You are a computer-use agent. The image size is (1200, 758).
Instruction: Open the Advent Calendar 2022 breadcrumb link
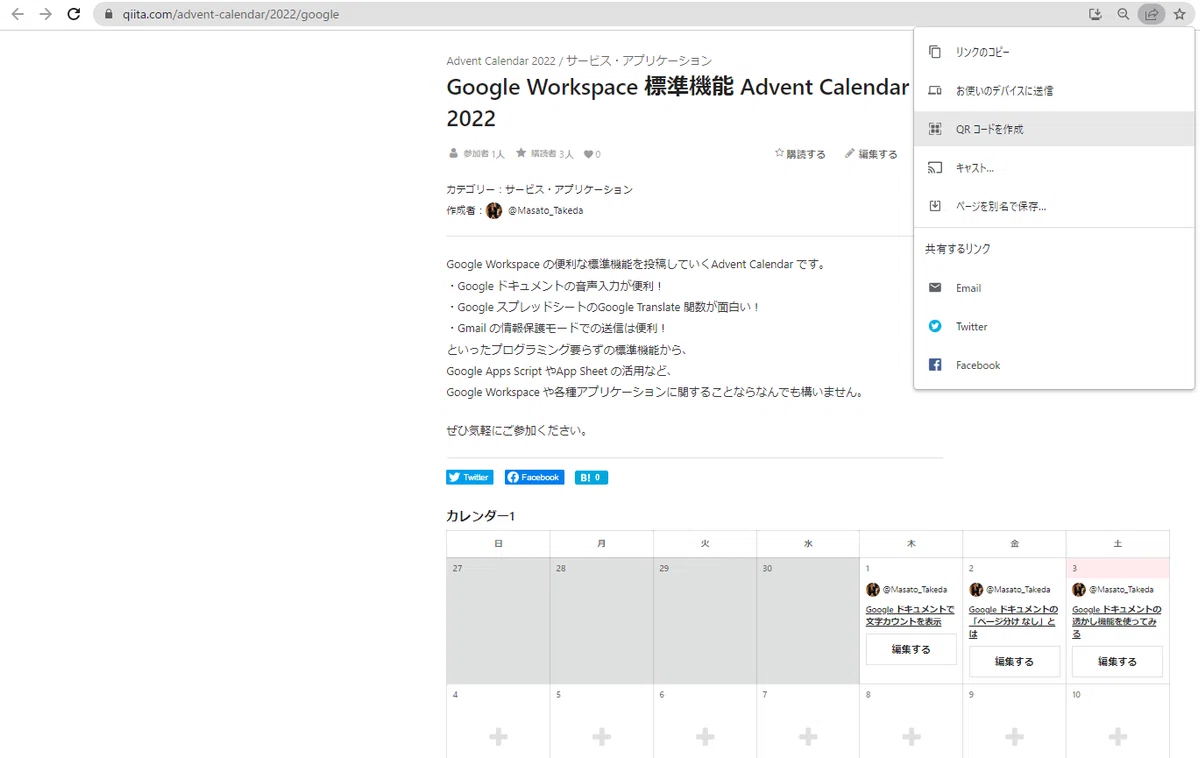[x=501, y=61]
